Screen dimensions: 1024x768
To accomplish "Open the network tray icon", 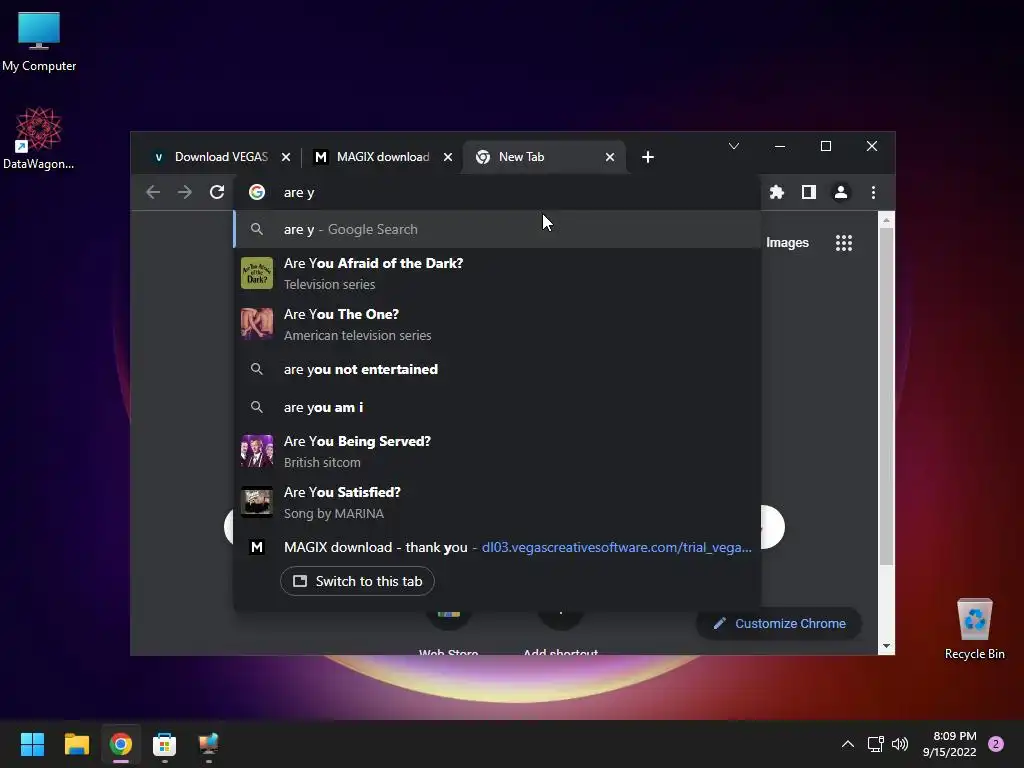I will click(x=875, y=744).
